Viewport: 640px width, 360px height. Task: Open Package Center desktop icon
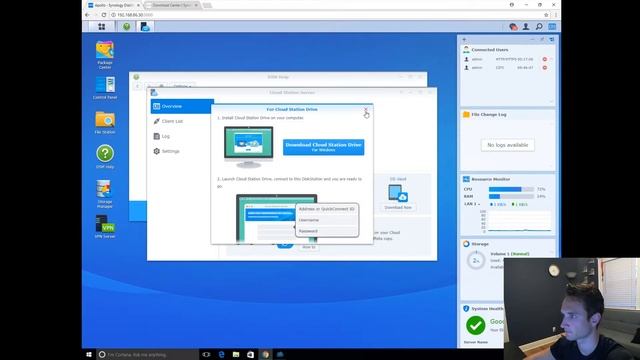coord(105,55)
